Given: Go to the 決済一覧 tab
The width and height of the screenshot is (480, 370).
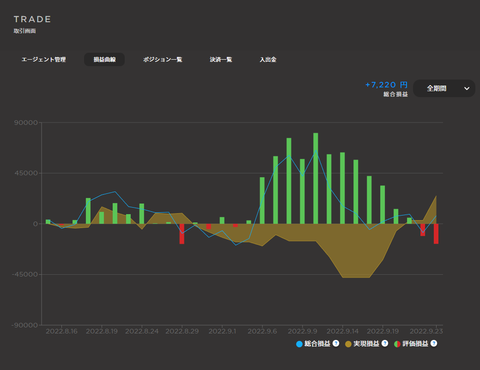Looking at the screenshot, I should pos(221,59).
